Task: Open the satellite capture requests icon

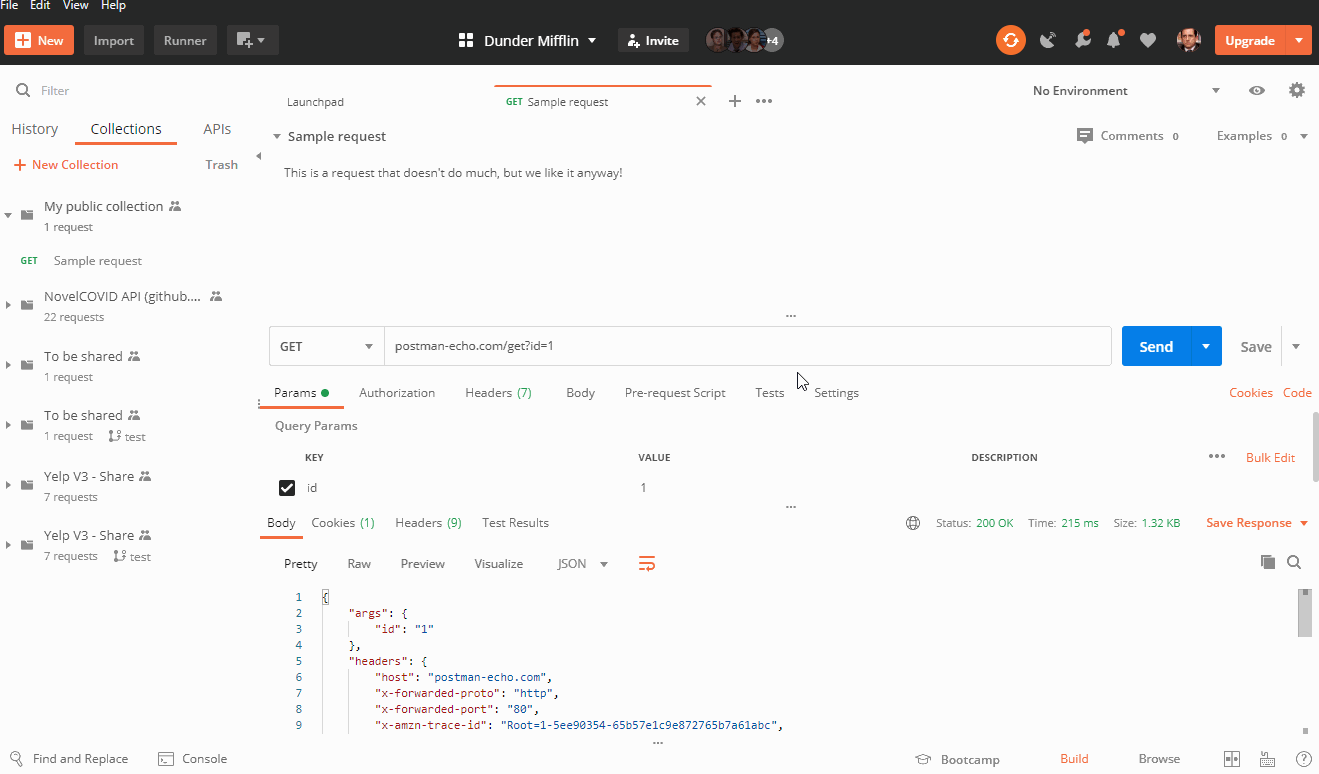Action: click(1048, 40)
